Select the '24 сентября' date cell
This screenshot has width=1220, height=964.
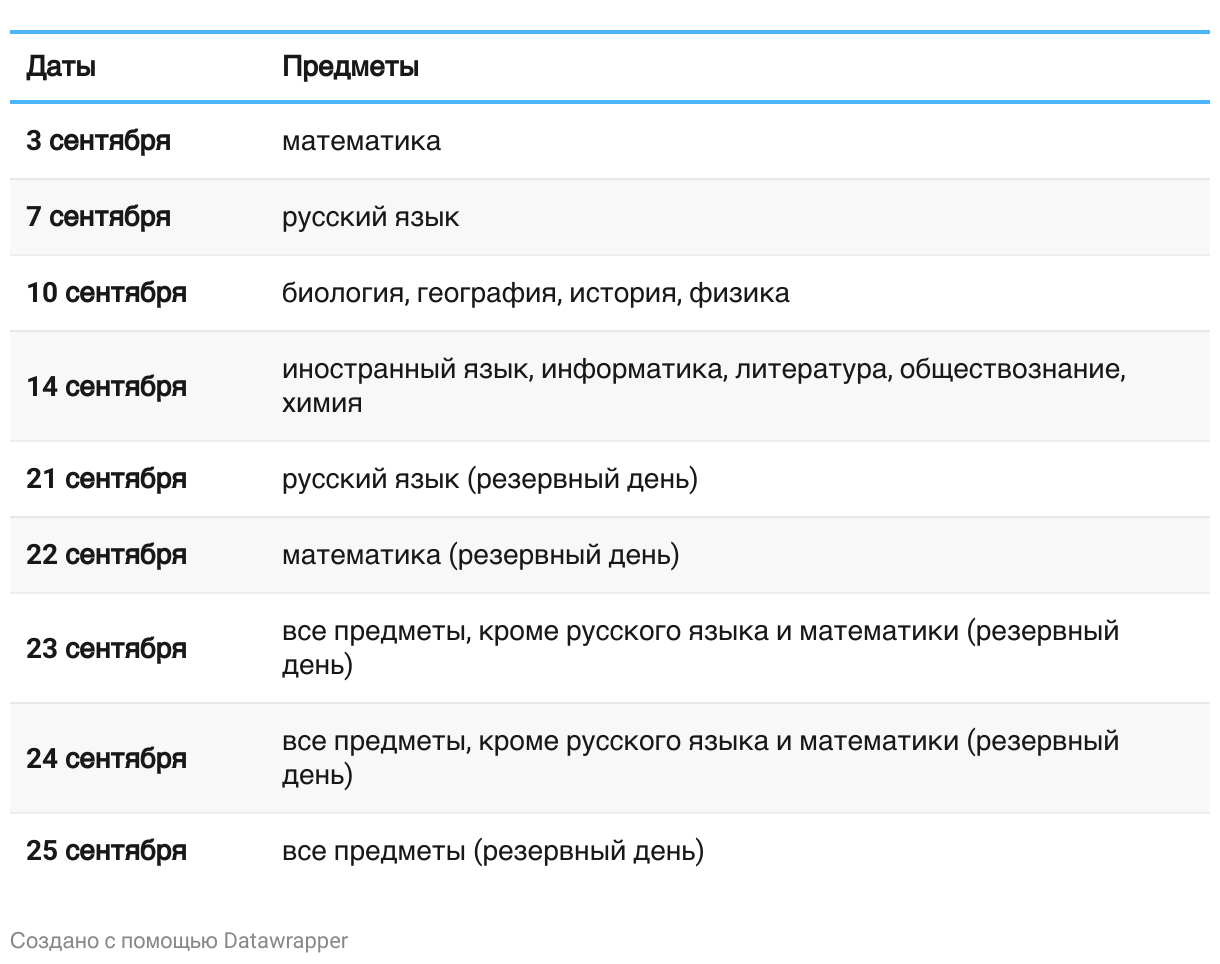click(106, 759)
